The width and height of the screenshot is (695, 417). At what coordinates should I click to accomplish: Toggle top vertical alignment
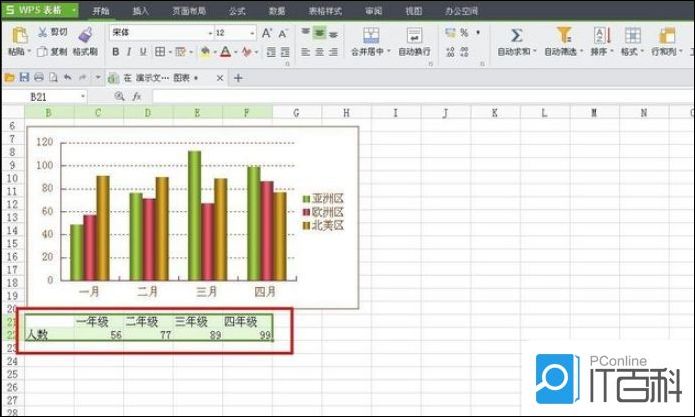305,32
